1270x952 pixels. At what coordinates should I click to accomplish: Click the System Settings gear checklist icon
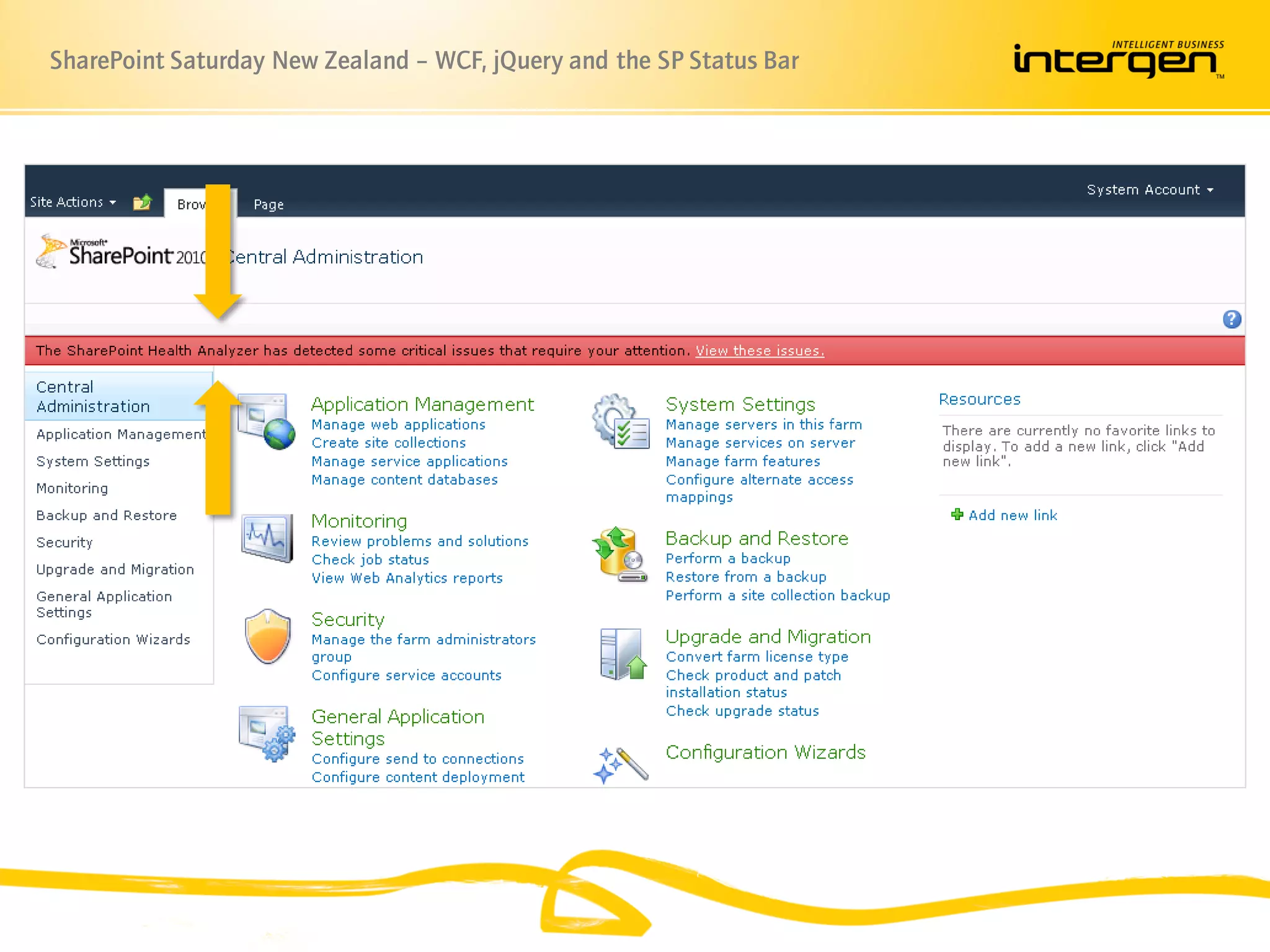[x=621, y=421]
